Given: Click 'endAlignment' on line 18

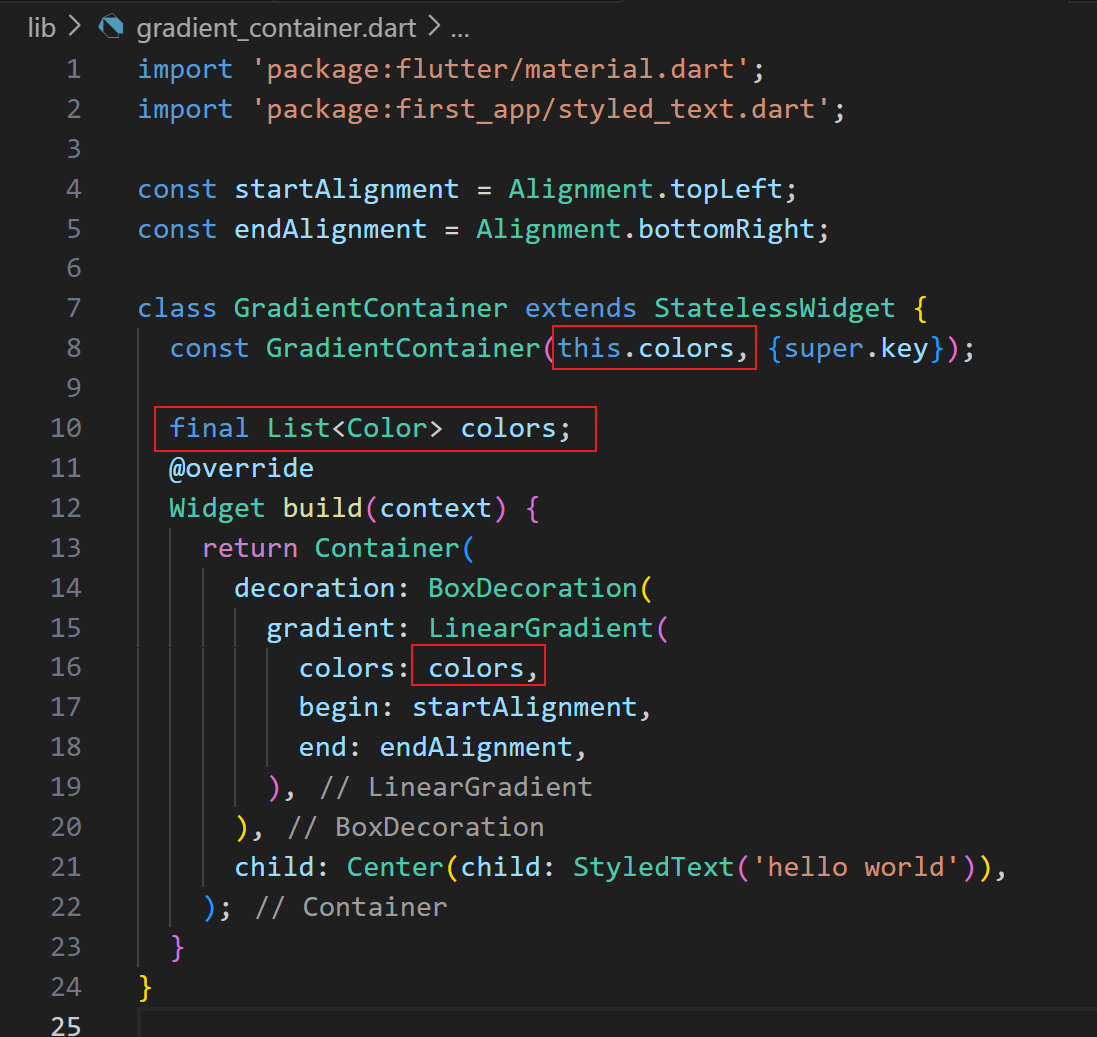Looking at the screenshot, I should coord(476,747).
